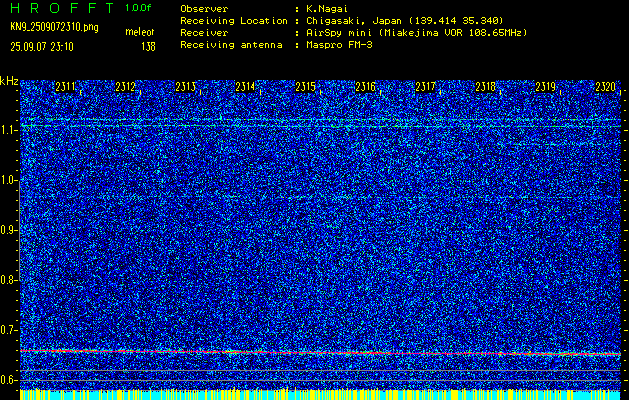Click the red carrier signal line
The width and height of the screenshot is (629, 400).
pos(320,353)
